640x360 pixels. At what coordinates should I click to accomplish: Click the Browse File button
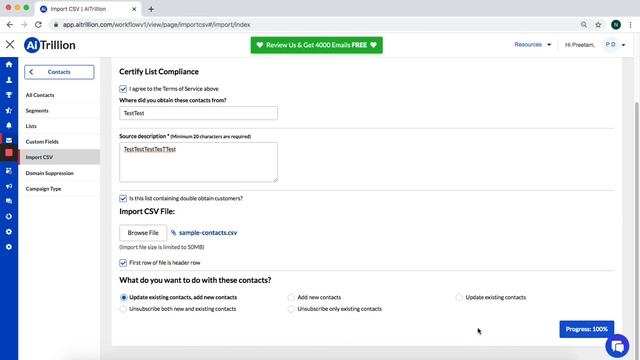(x=143, y=233)
